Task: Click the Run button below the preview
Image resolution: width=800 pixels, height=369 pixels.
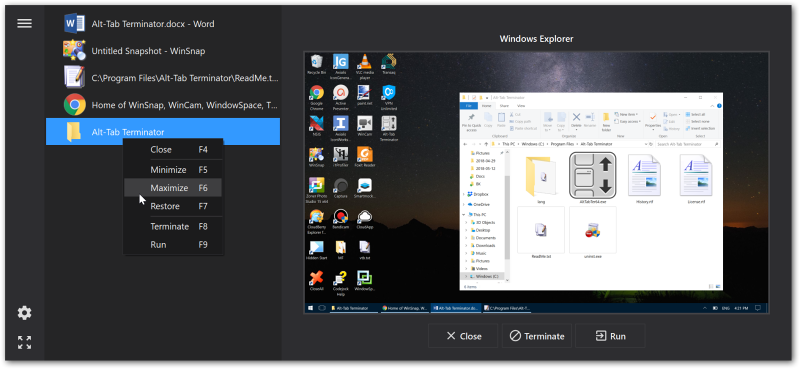Action: (610, 336)
